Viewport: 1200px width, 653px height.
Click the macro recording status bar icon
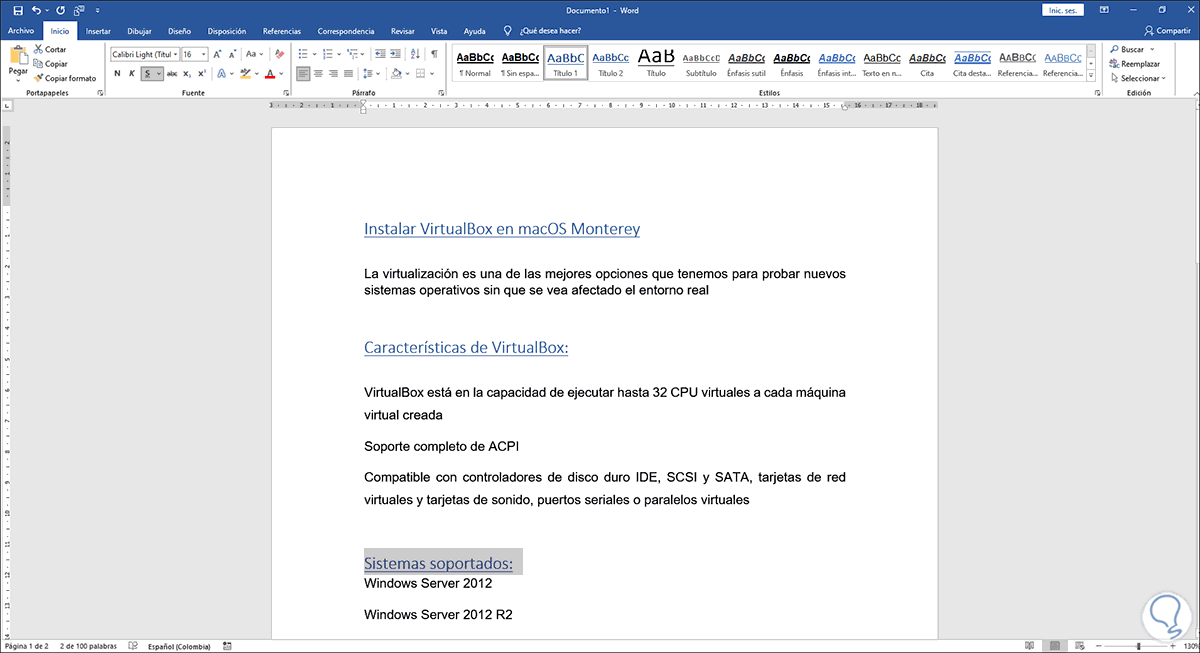[229, 646]
